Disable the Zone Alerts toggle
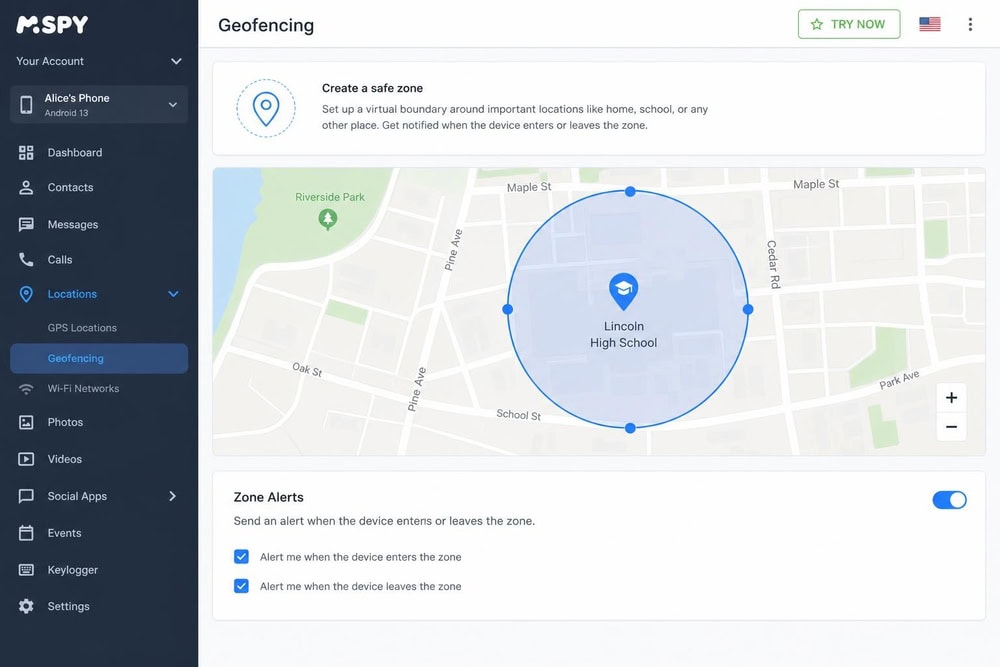 (950, 500)
